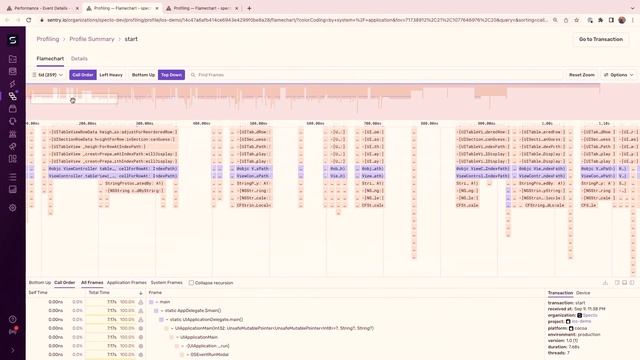Open Dashboards grid icon in sidebar
The height and width of the screenshot is (360, 640).
coord(13,159)
